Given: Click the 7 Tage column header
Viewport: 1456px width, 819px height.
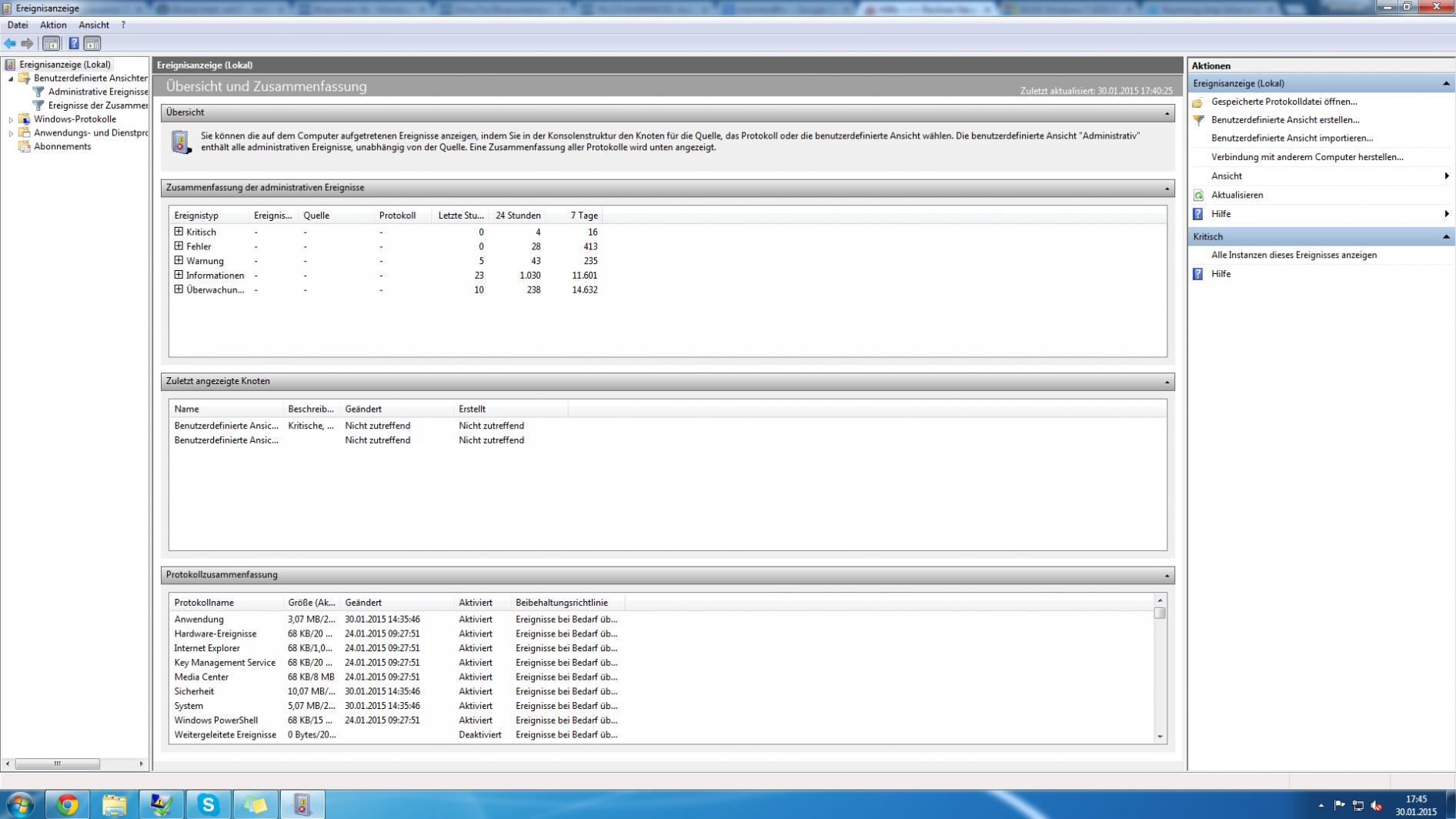Looking at the screenshot, I should (574, 216).
